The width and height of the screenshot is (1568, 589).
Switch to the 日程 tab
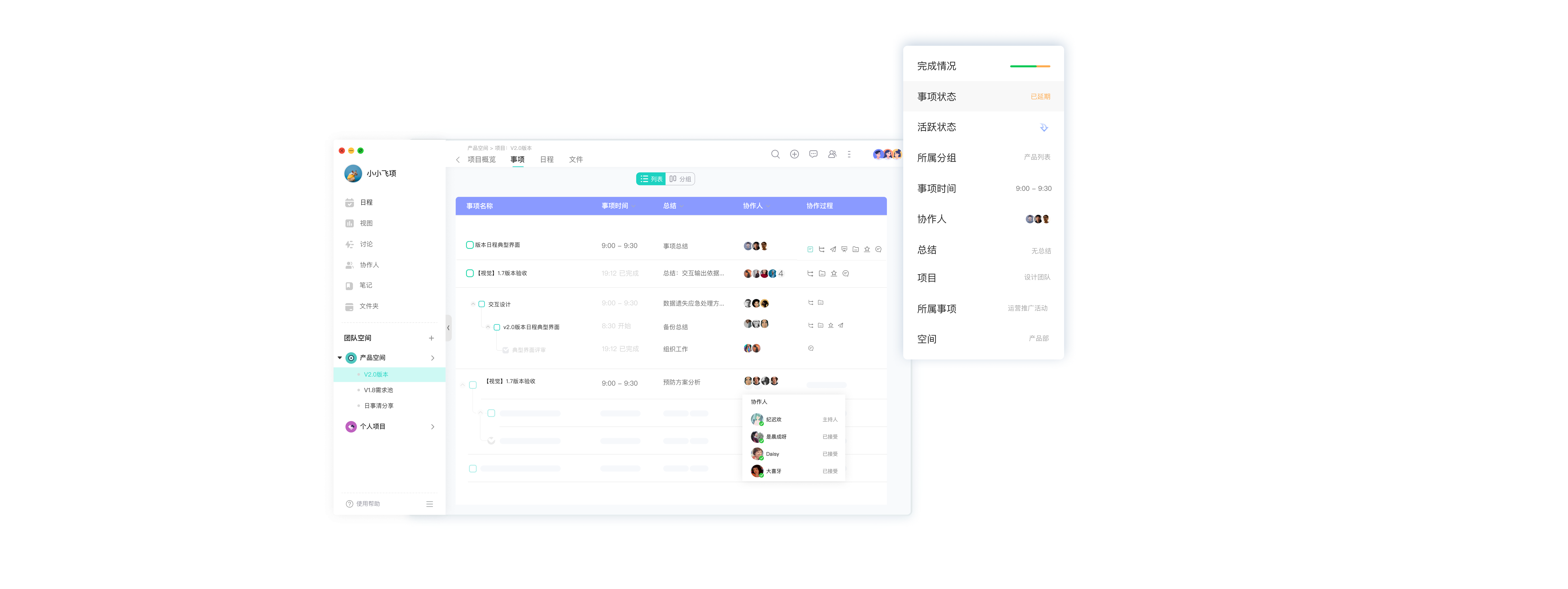point(547,160)
